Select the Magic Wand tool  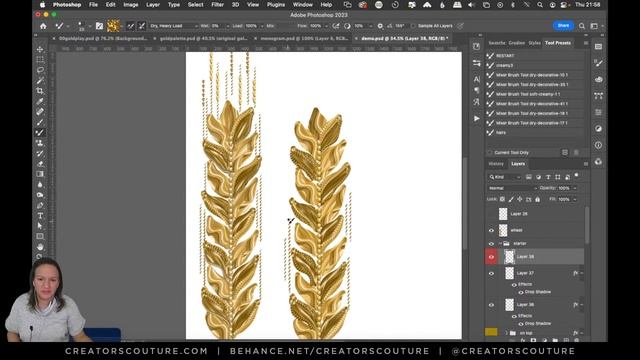pyautogui.click(x=40, y=80)
